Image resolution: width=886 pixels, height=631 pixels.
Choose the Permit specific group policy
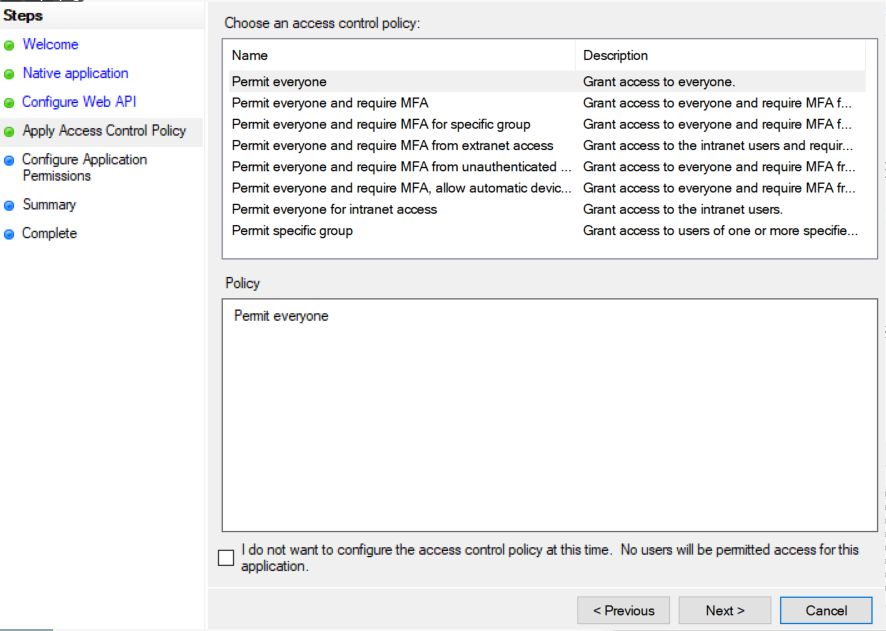(x=292, y=230)
